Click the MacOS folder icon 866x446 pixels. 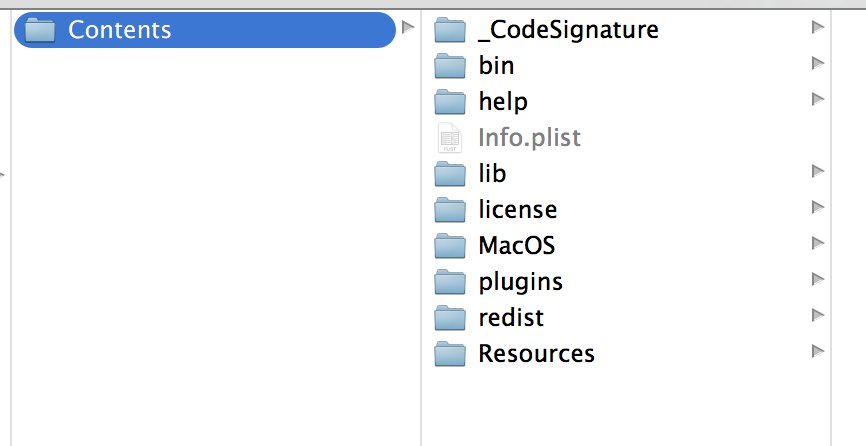[x=451, y=246]
